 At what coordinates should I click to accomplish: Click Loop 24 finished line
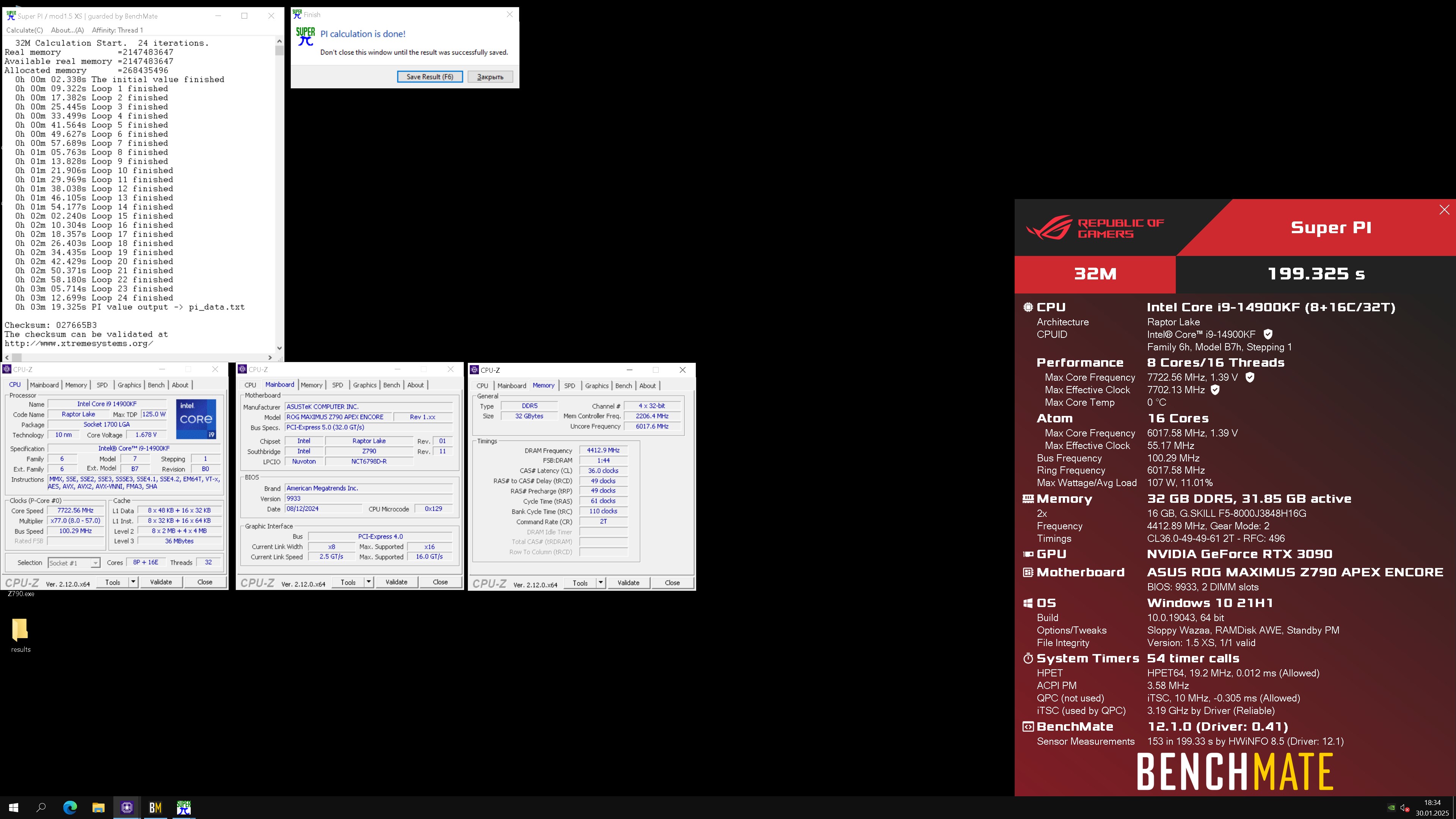(x=94, y=298)
